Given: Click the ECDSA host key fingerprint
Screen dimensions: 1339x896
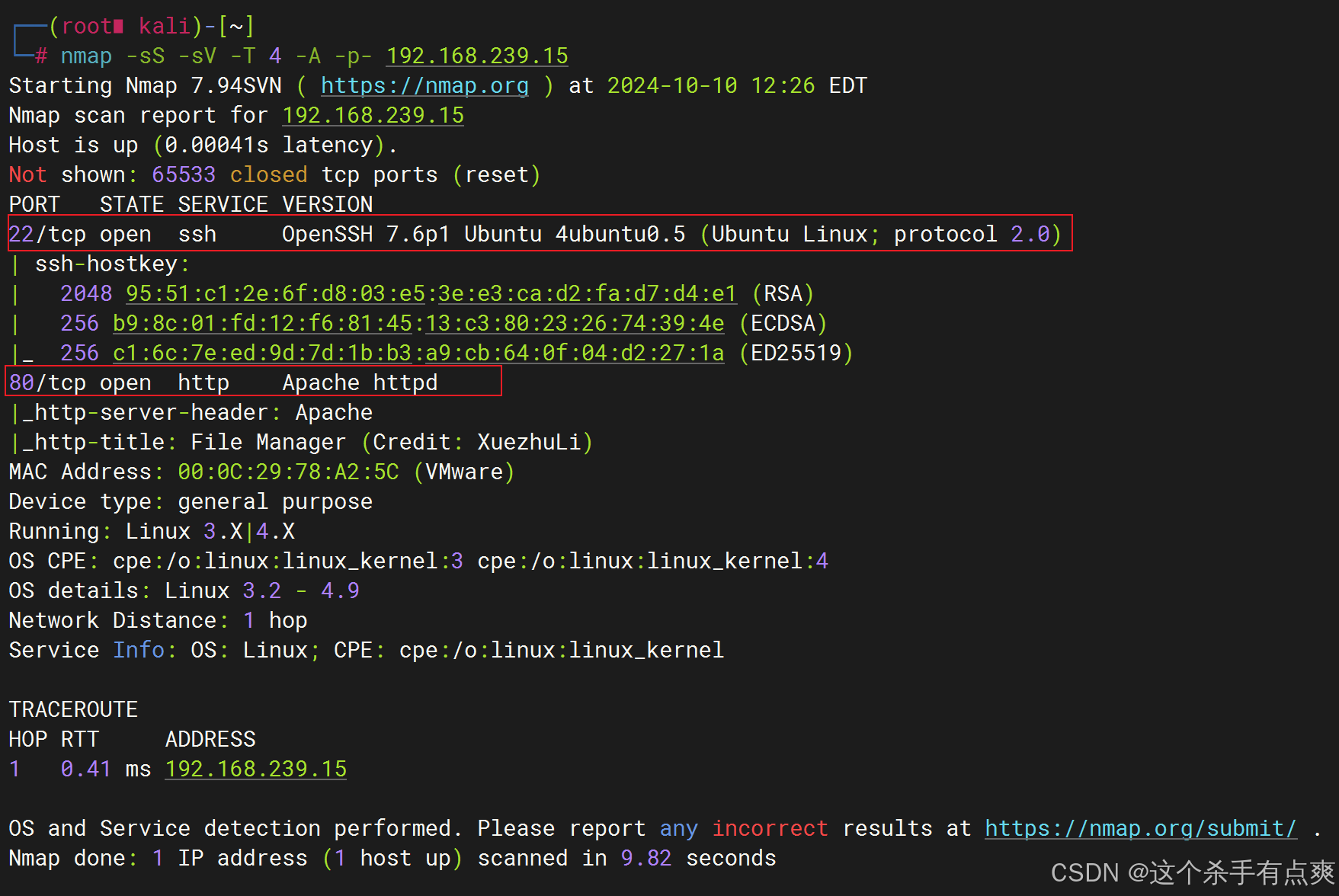Looking at the screenshot, I should coord(418,324).
